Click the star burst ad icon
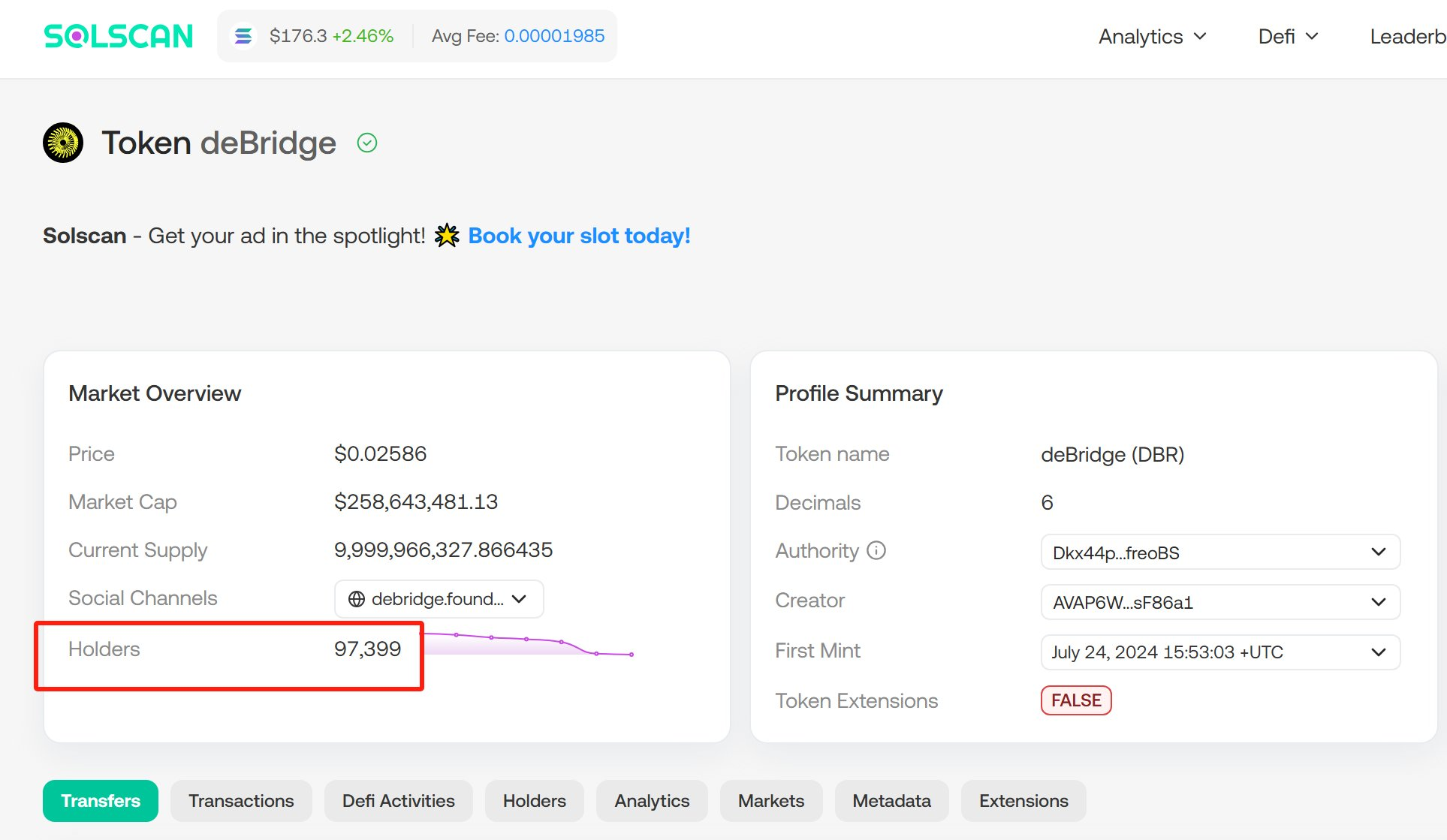 [447, 236]
